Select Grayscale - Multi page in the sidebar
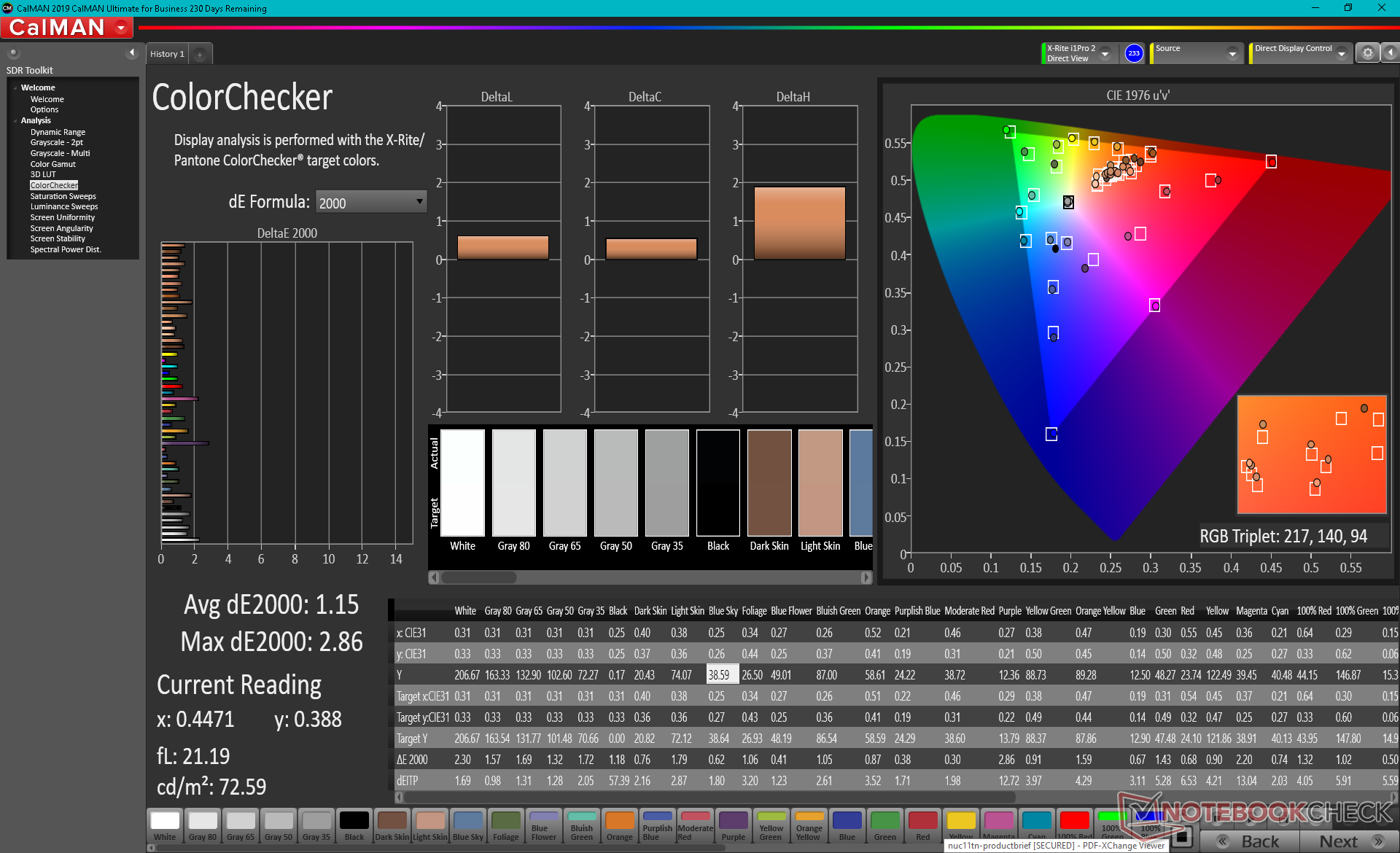 coord(60,153)
